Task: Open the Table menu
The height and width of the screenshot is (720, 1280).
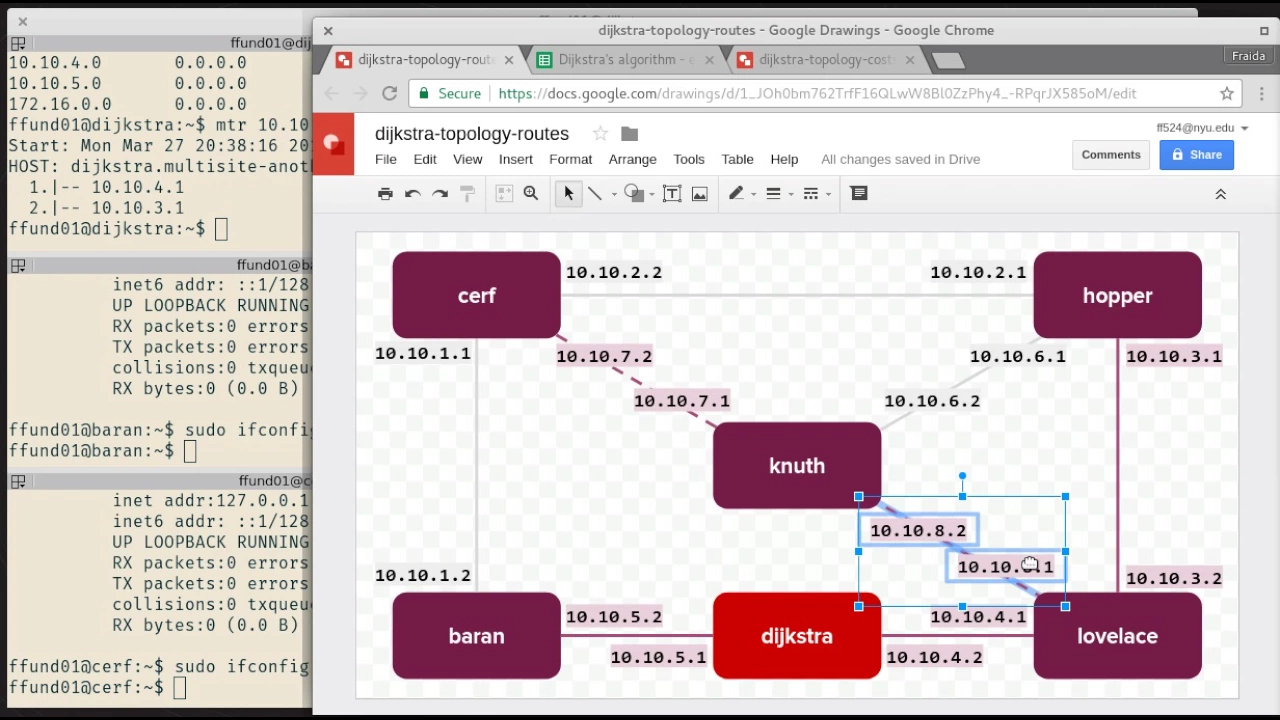Action: point(738,159)
